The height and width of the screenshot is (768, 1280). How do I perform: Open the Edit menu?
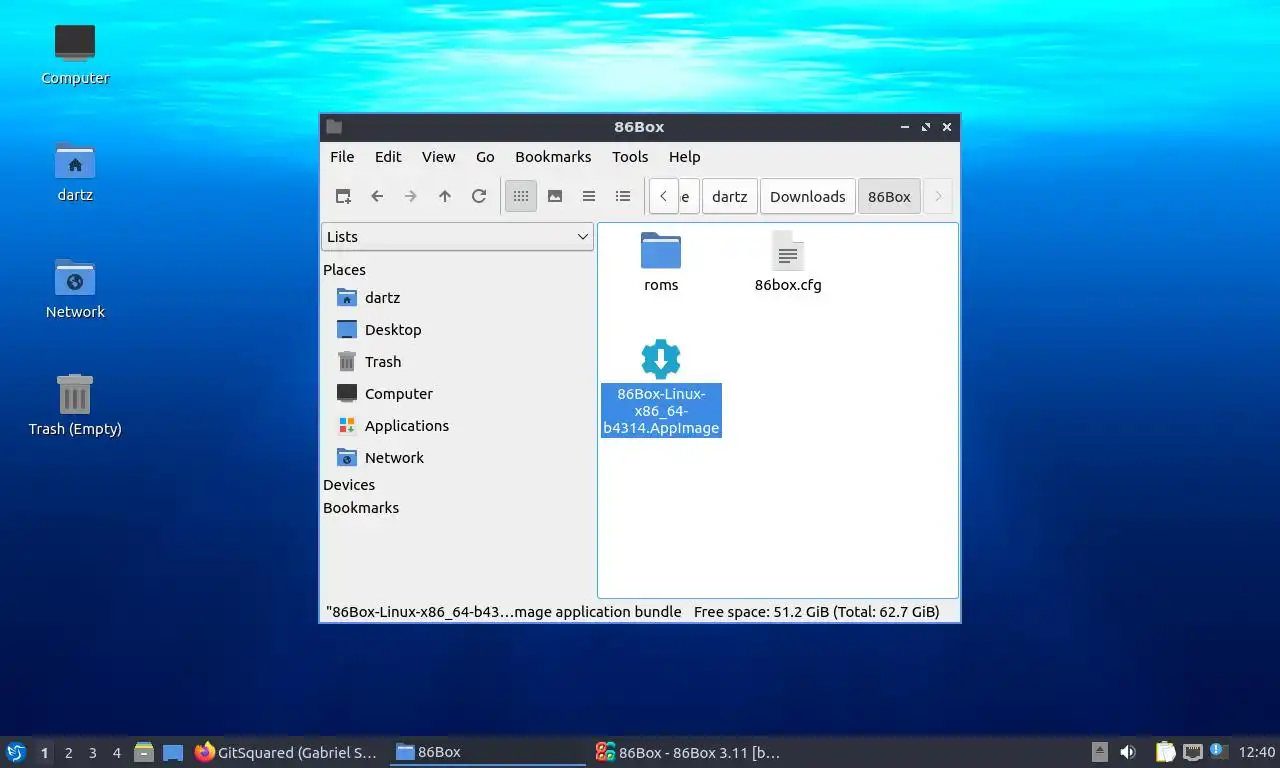tap(388, 157)
